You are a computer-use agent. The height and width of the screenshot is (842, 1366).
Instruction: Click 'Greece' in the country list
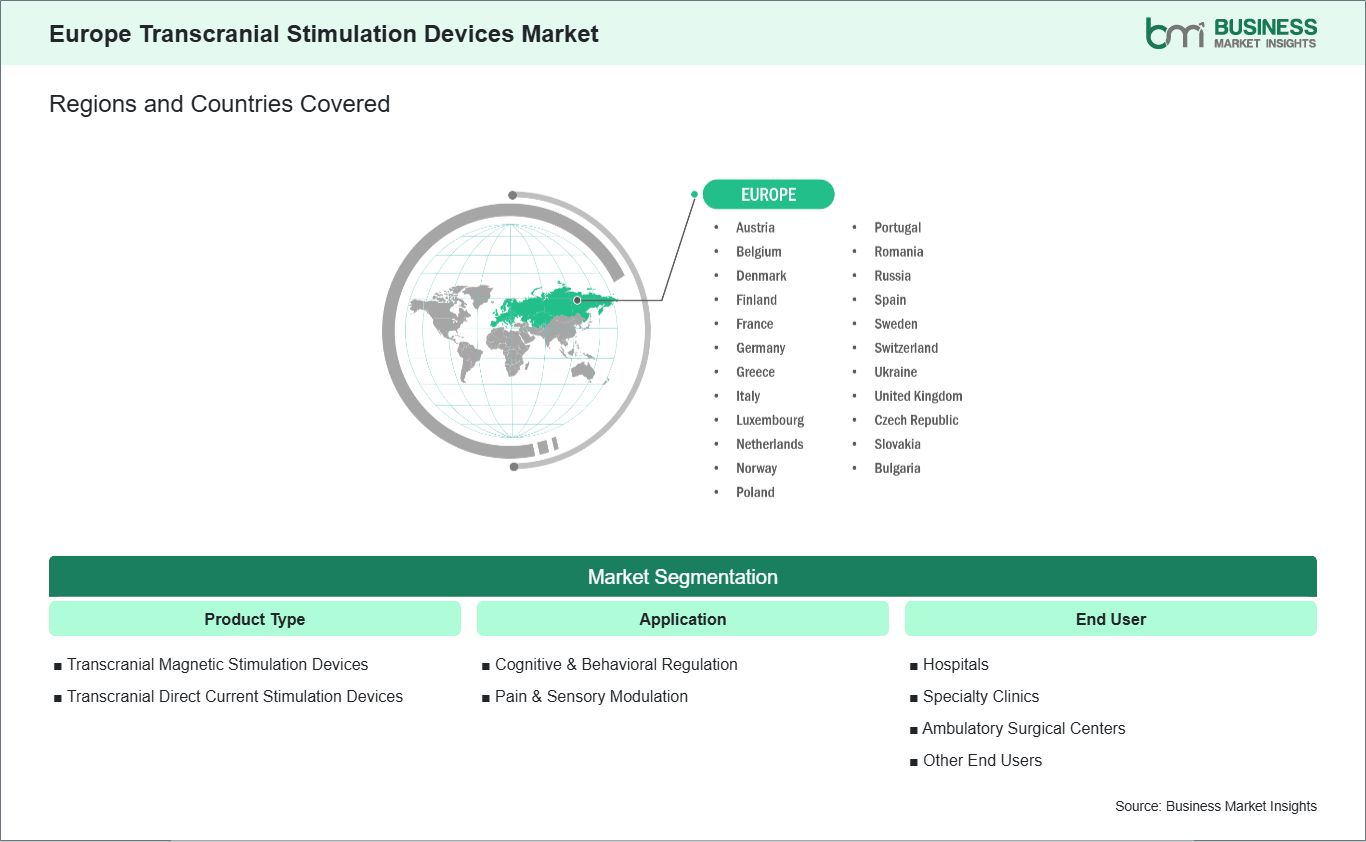pyautogui.click(x=755, y=372)
